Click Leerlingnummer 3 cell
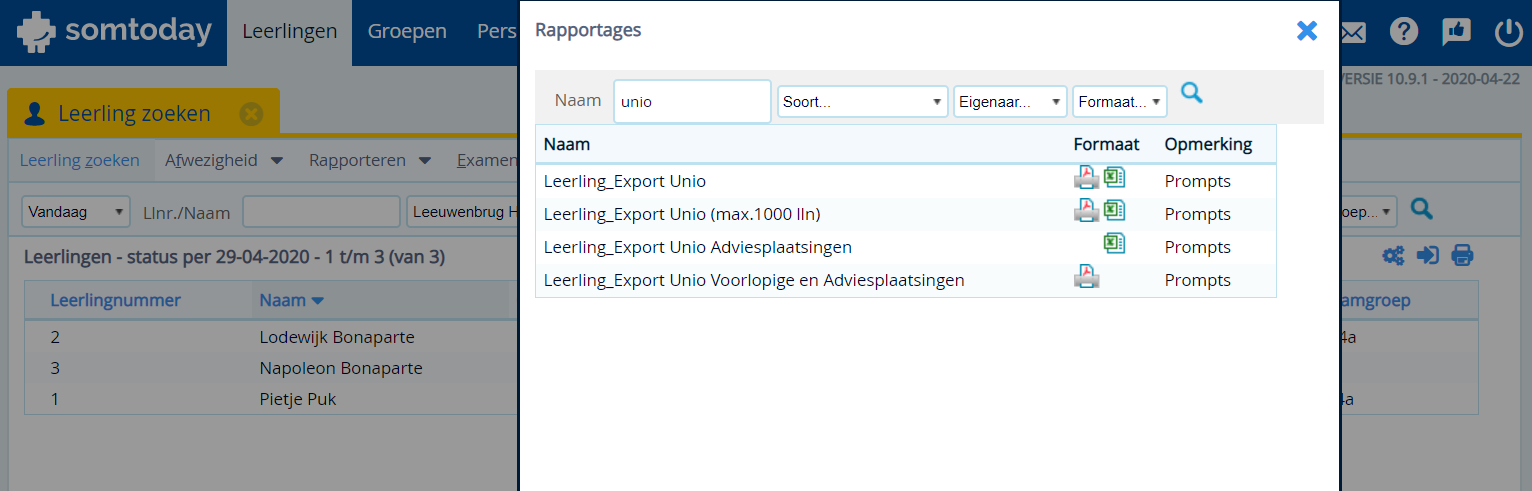 [55, 368]
